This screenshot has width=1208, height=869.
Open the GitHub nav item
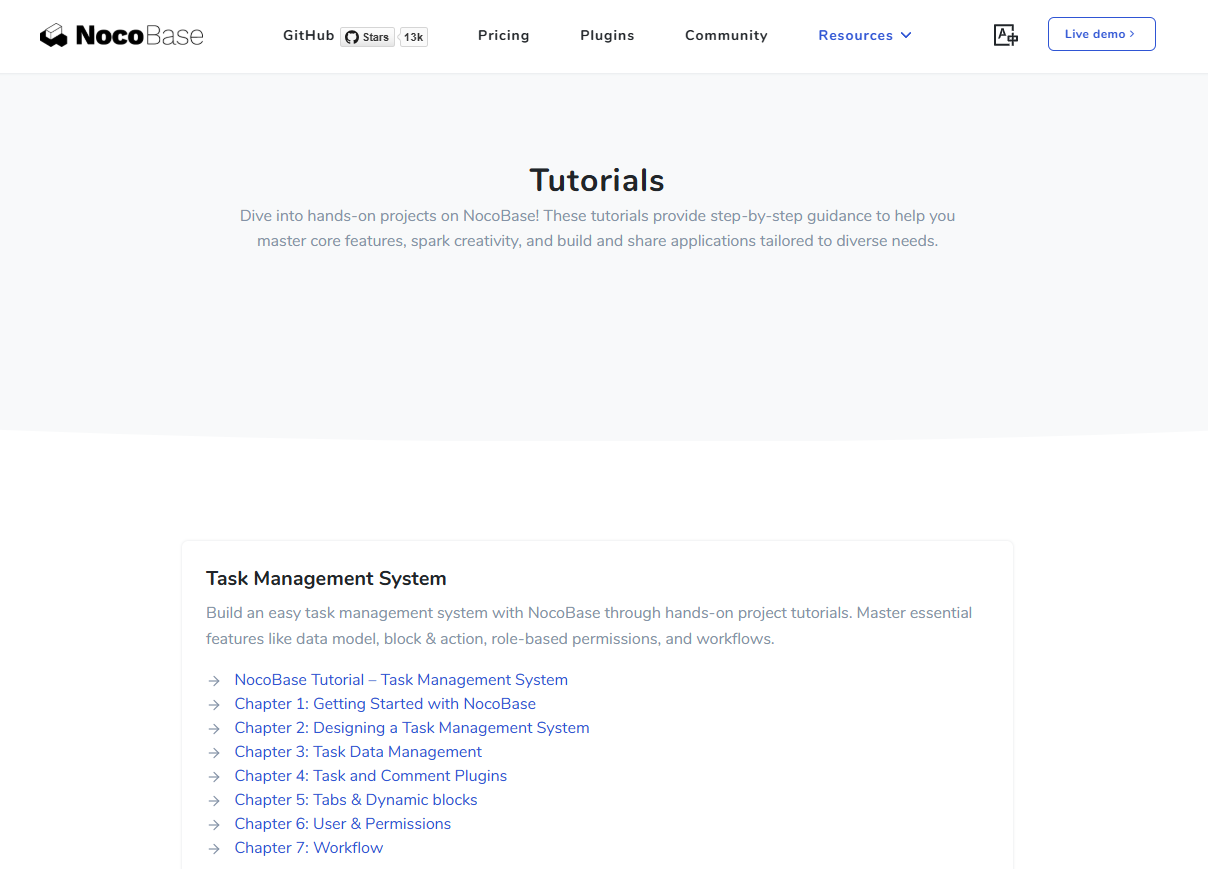pos(308,35)
